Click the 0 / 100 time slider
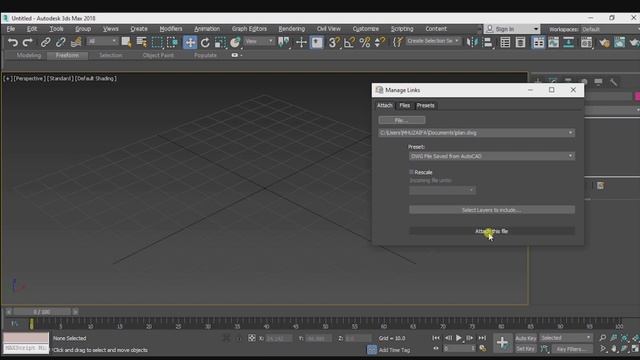This screenshot has width=640, height=360. pyautogui.click(x=42, y=312)
